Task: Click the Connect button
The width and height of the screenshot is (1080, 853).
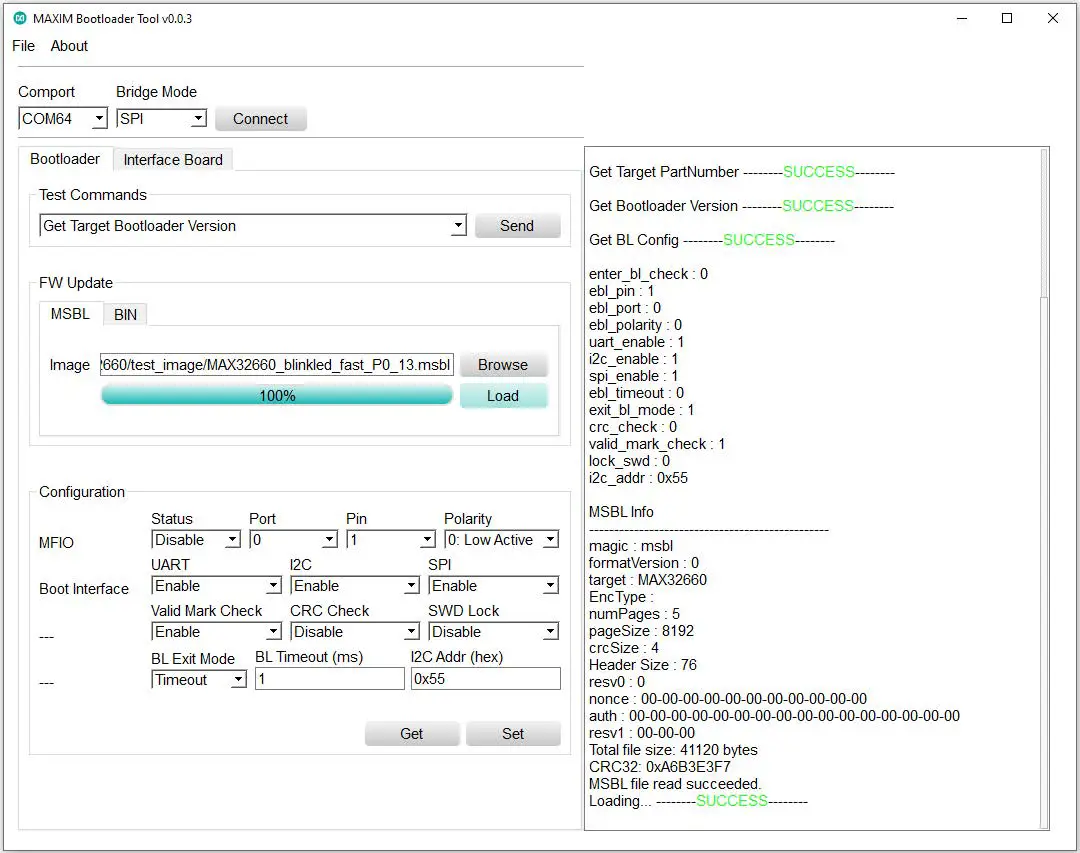Action: [x=260, y=118]
